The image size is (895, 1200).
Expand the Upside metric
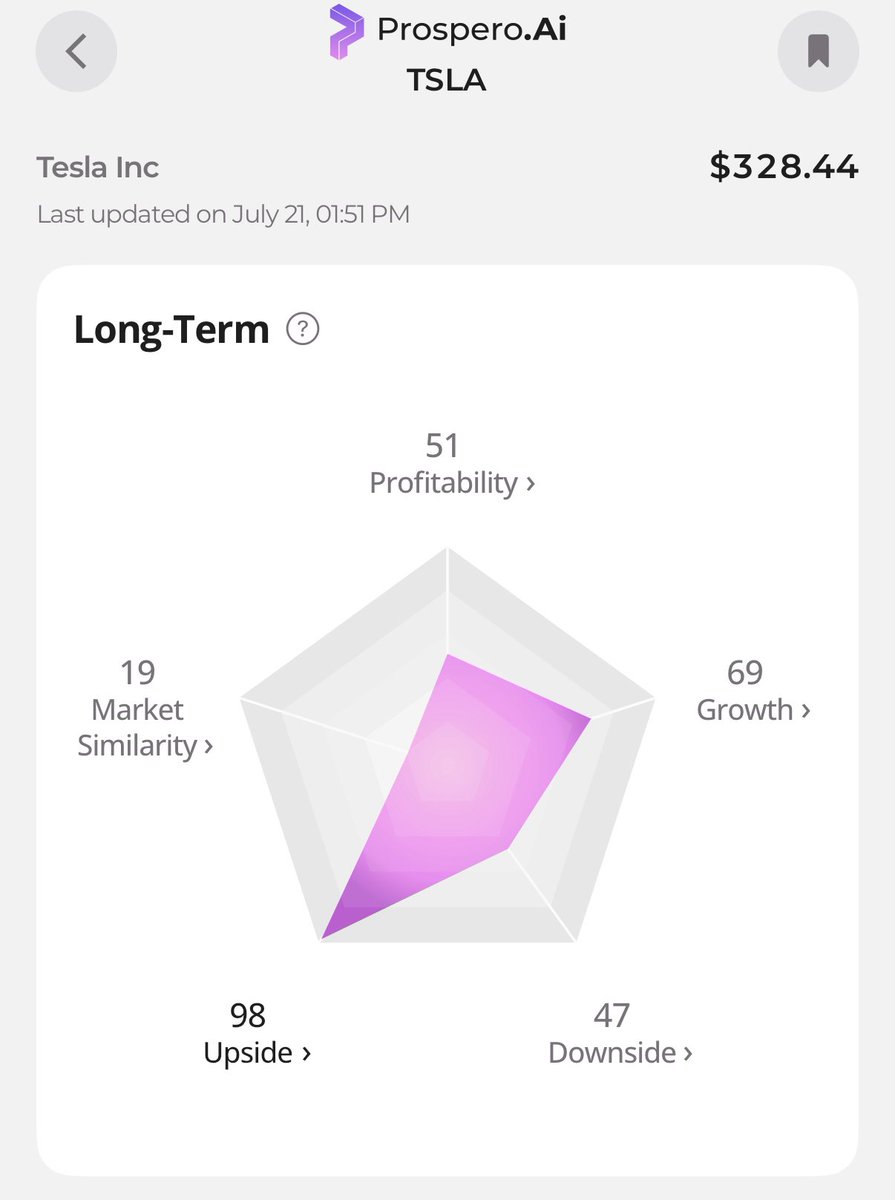(x=257, y=1053)
